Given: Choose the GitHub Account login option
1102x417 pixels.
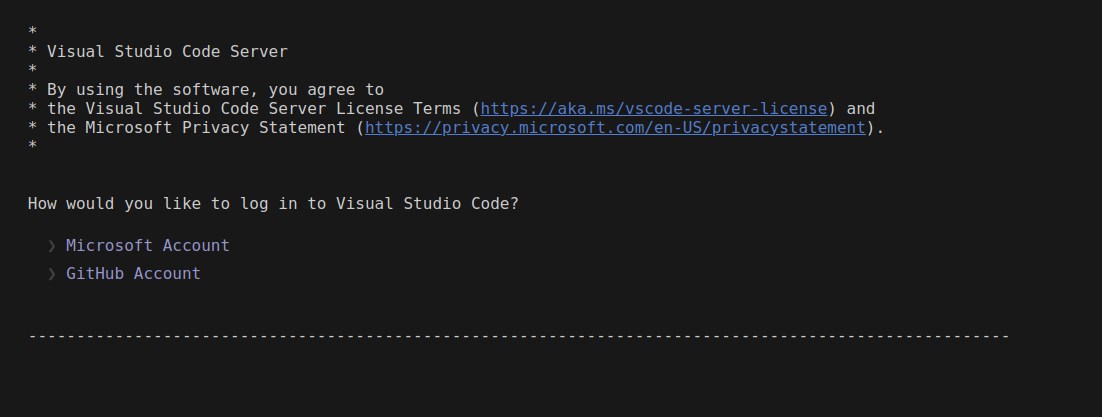Looking at the screenshot, I should [133, 273].
